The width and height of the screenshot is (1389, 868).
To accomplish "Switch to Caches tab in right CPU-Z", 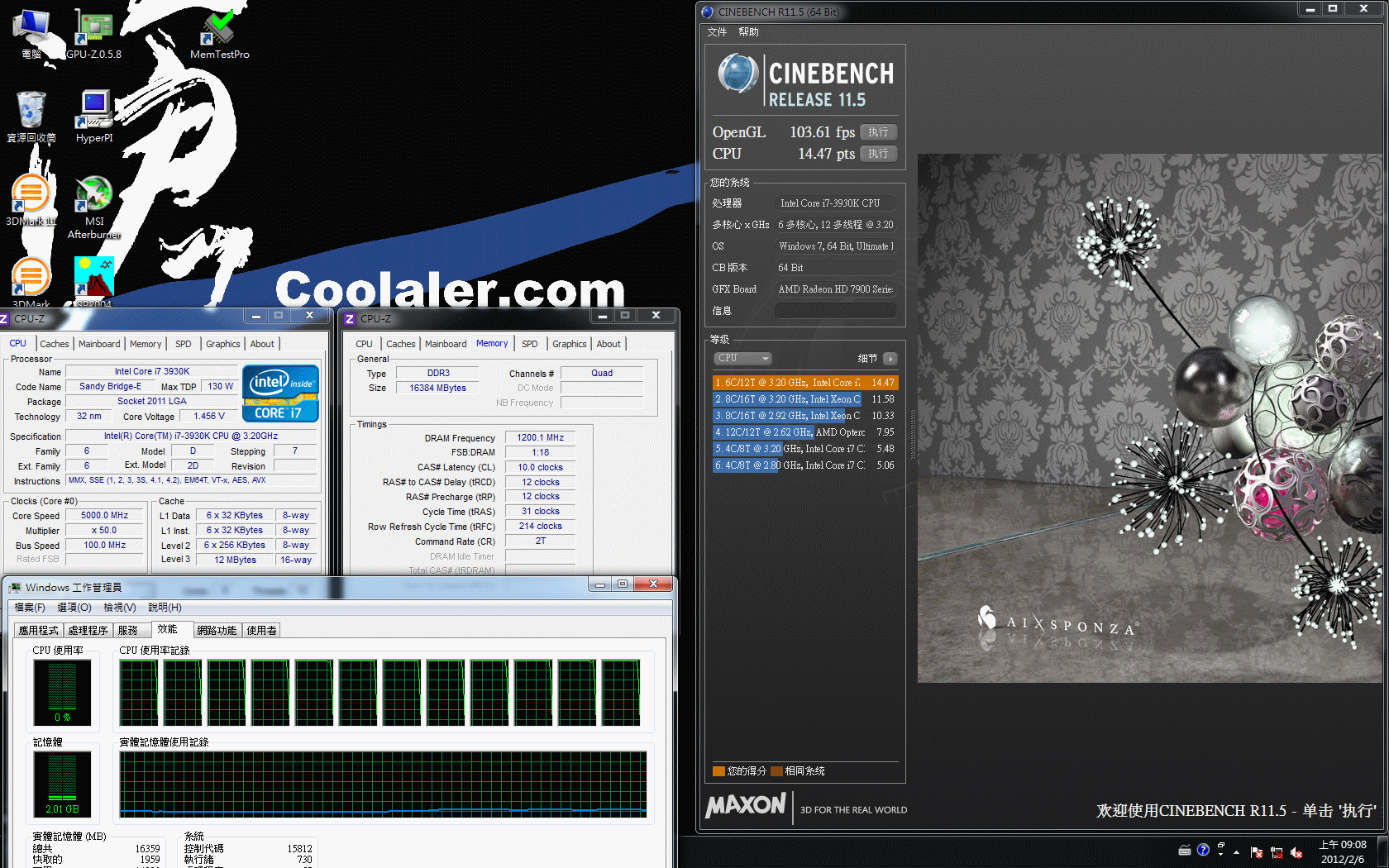I will (x=401, y=344).
